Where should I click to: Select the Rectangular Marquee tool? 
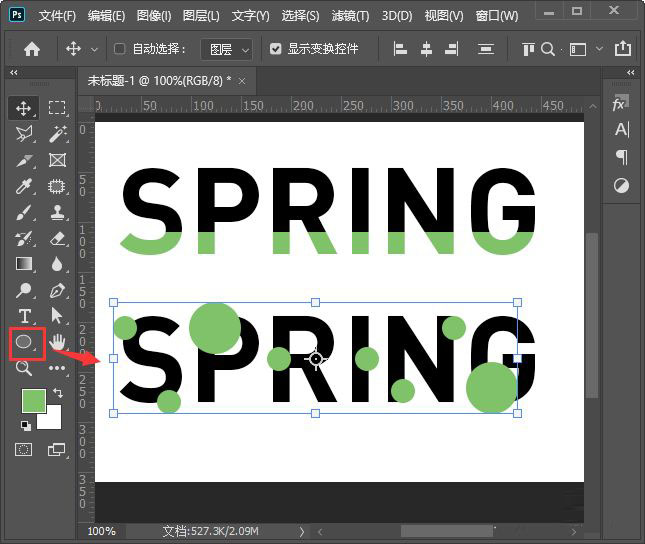(x=57, y=107)
